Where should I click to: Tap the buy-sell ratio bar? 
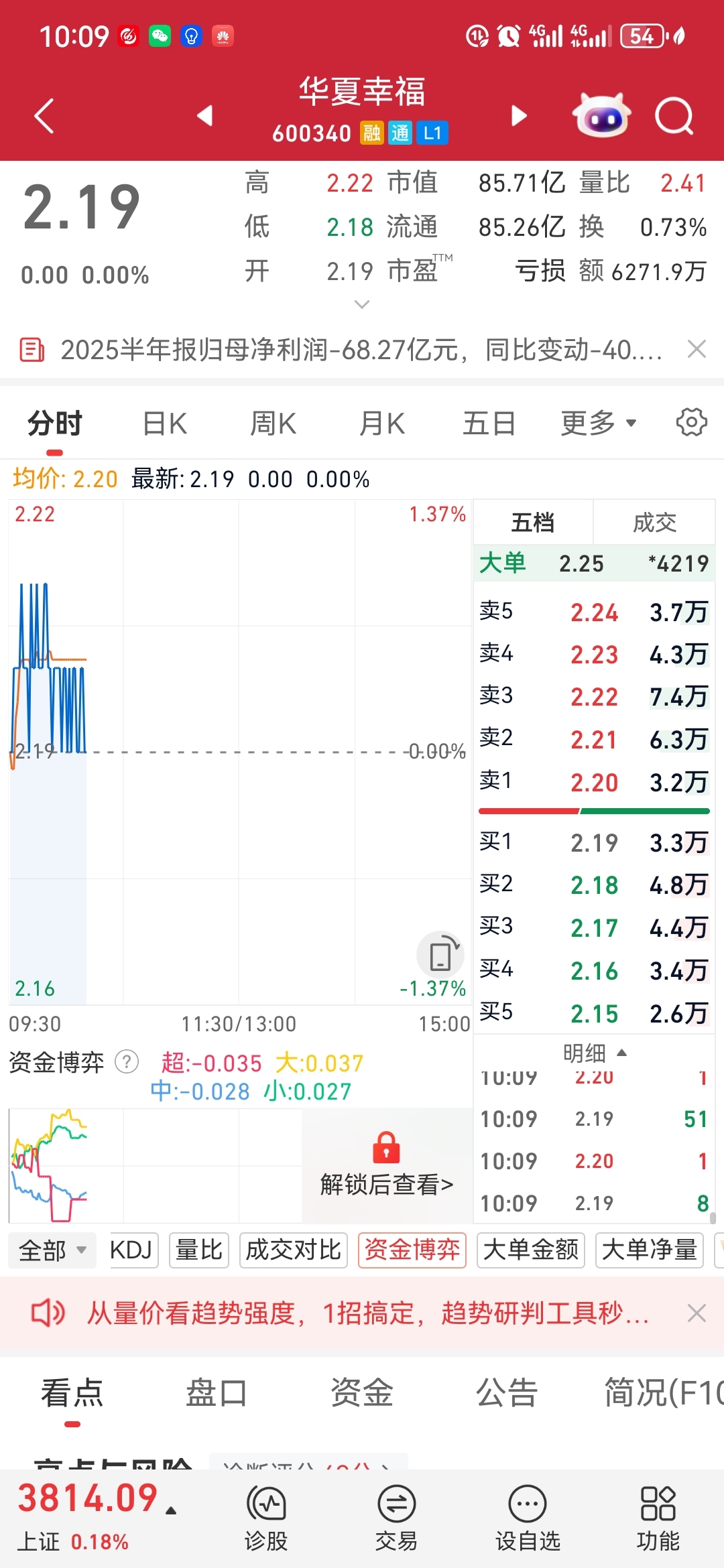tap(594, 811)
